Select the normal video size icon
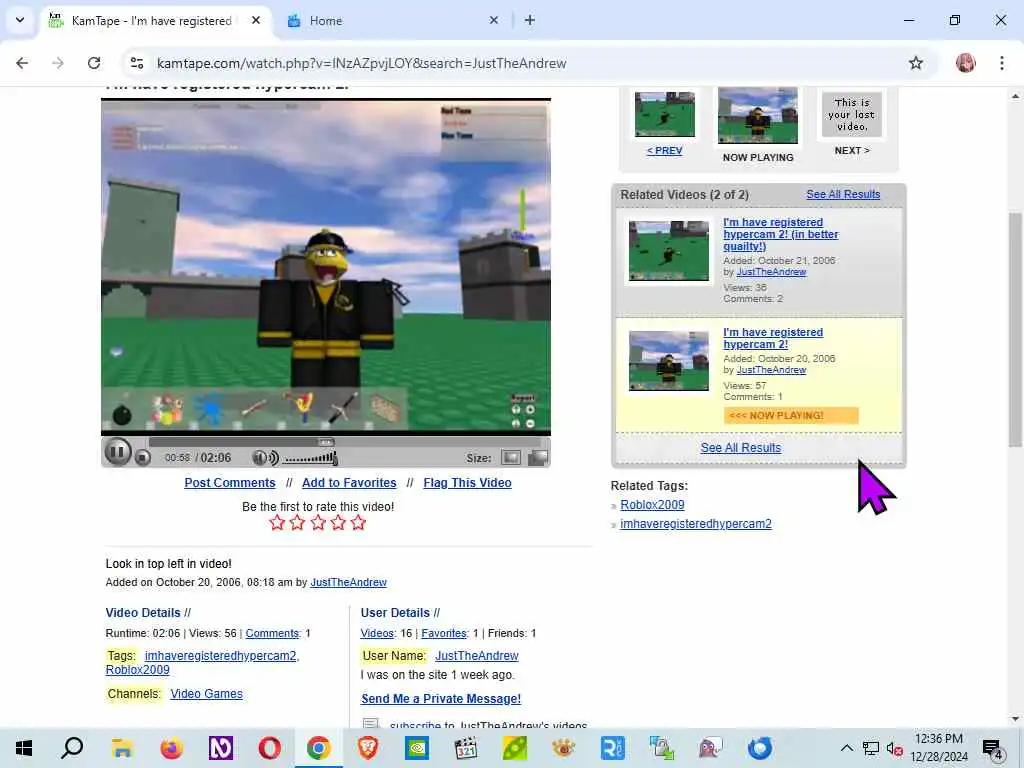The width and height of the screenshot is (1024, 768). [x=511, y=458]
